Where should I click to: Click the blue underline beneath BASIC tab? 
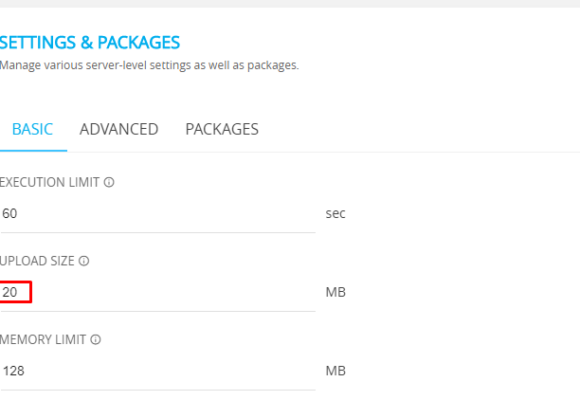33,151
